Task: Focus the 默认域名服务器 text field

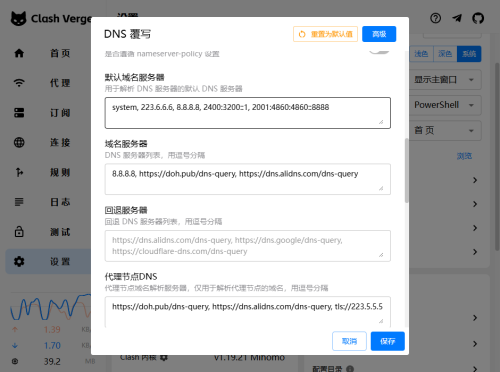Action: point(248,113)
